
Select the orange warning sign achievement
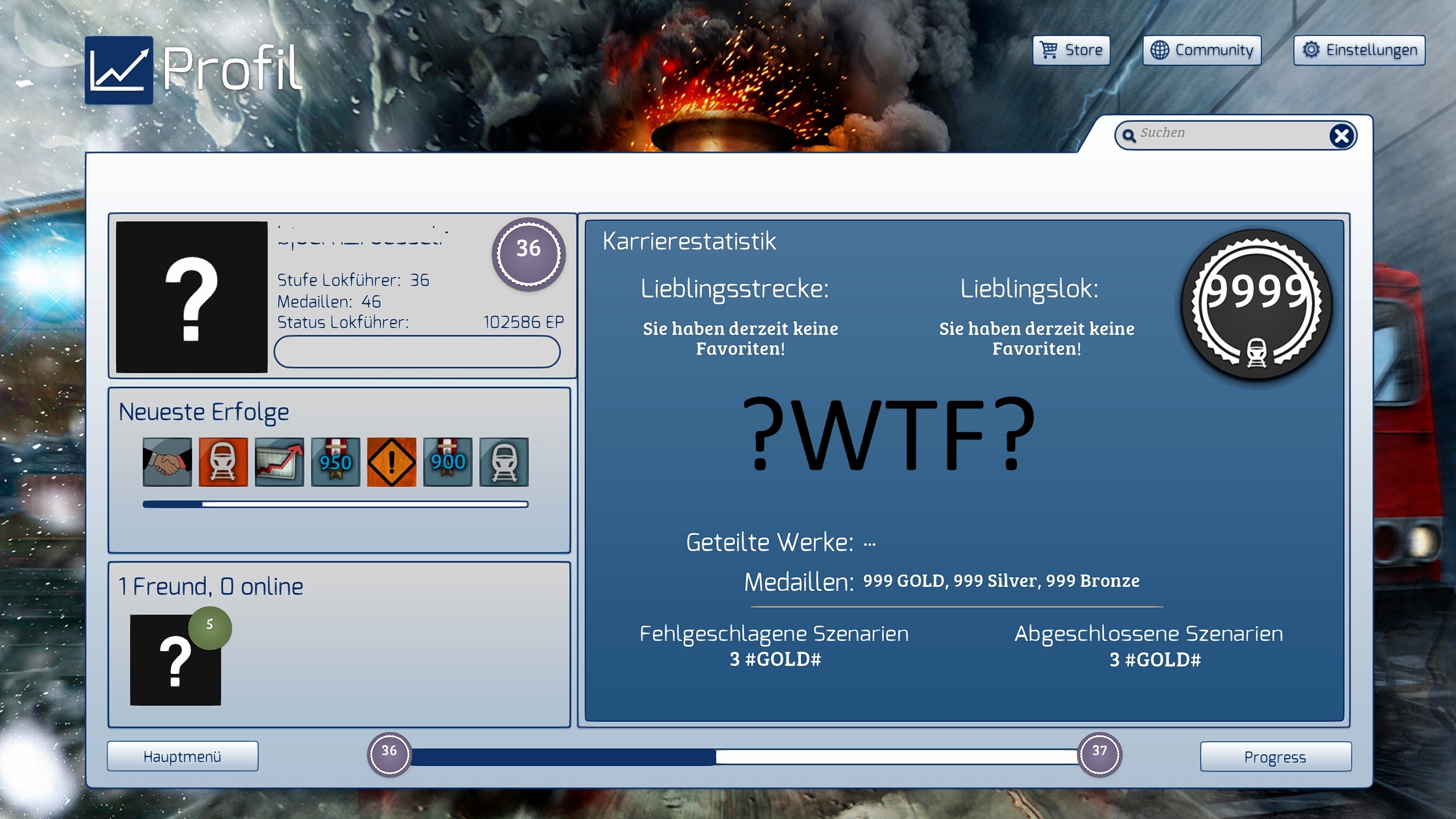(x=391, y=462)
